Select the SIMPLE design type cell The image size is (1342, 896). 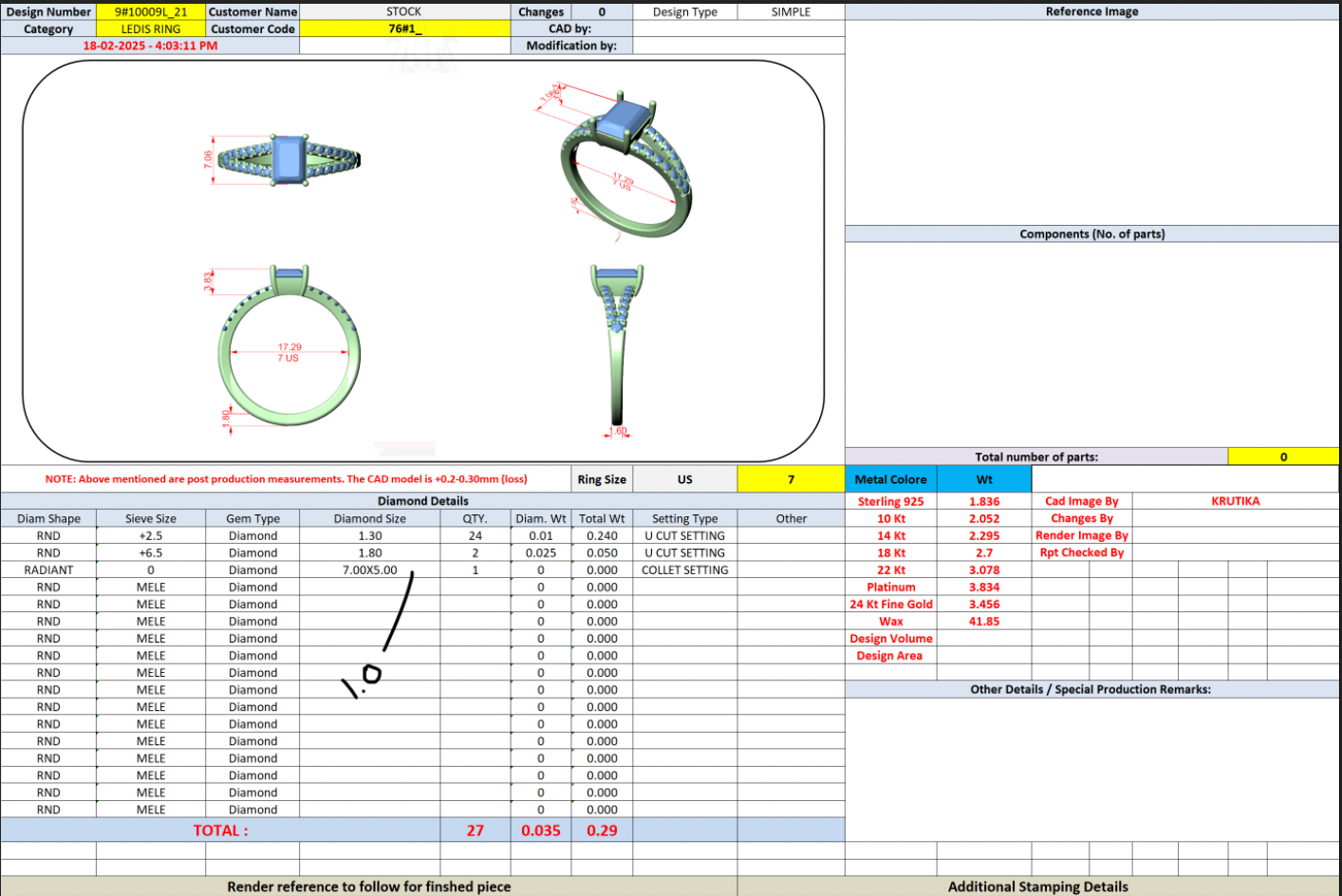tap(791, 12)
